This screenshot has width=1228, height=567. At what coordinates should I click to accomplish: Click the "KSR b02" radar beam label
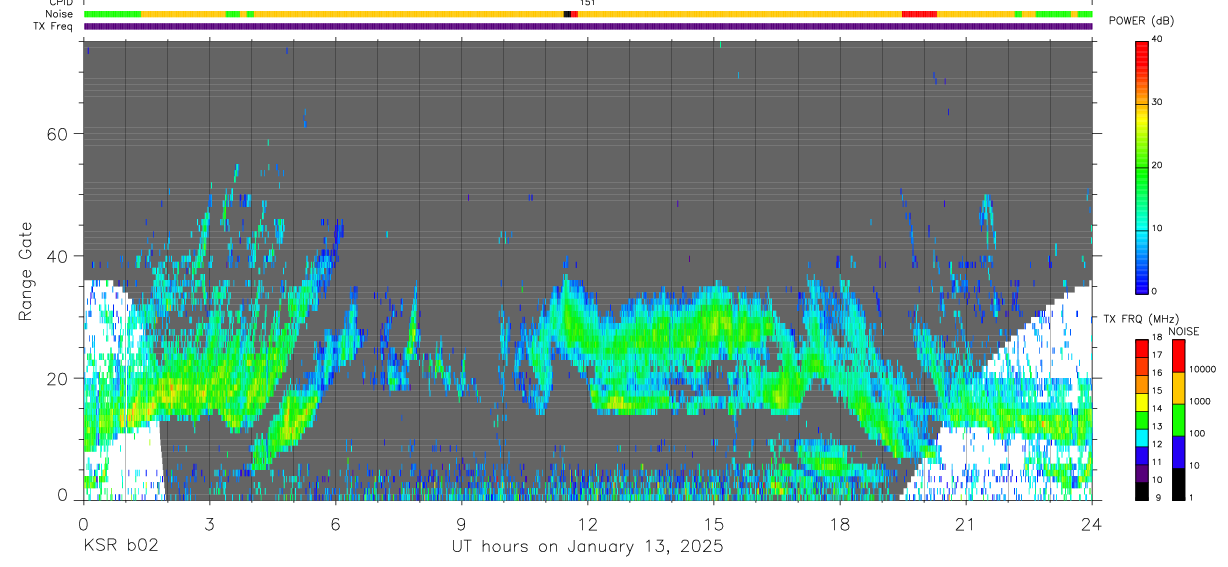pos(120,546)
